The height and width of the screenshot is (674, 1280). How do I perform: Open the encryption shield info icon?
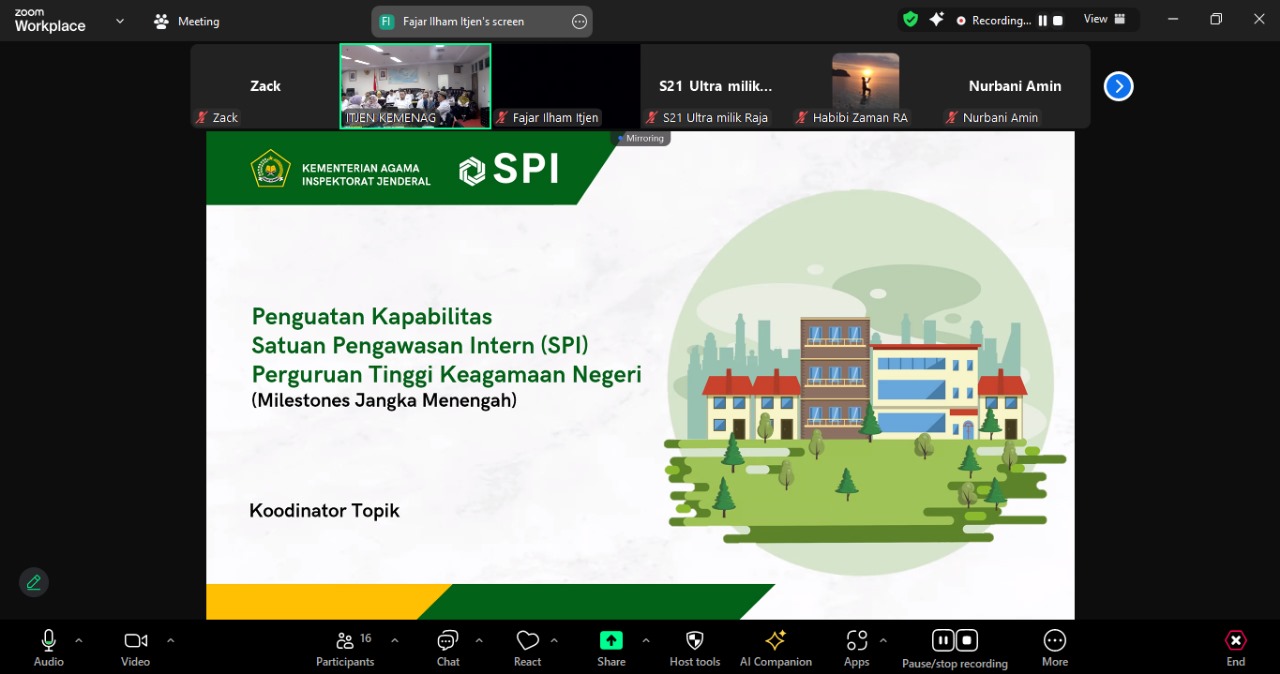[x=910, y=19]
